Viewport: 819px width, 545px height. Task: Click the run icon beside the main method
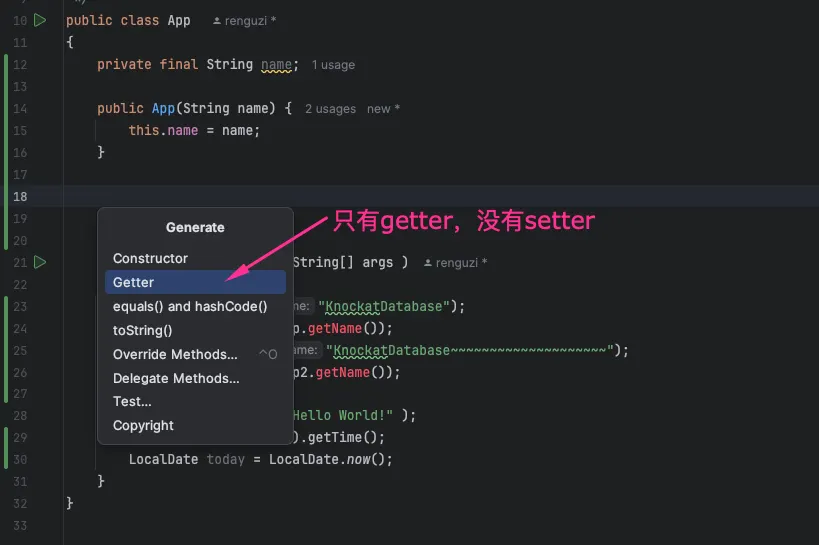pyautogui.click(x=40, y=262)
